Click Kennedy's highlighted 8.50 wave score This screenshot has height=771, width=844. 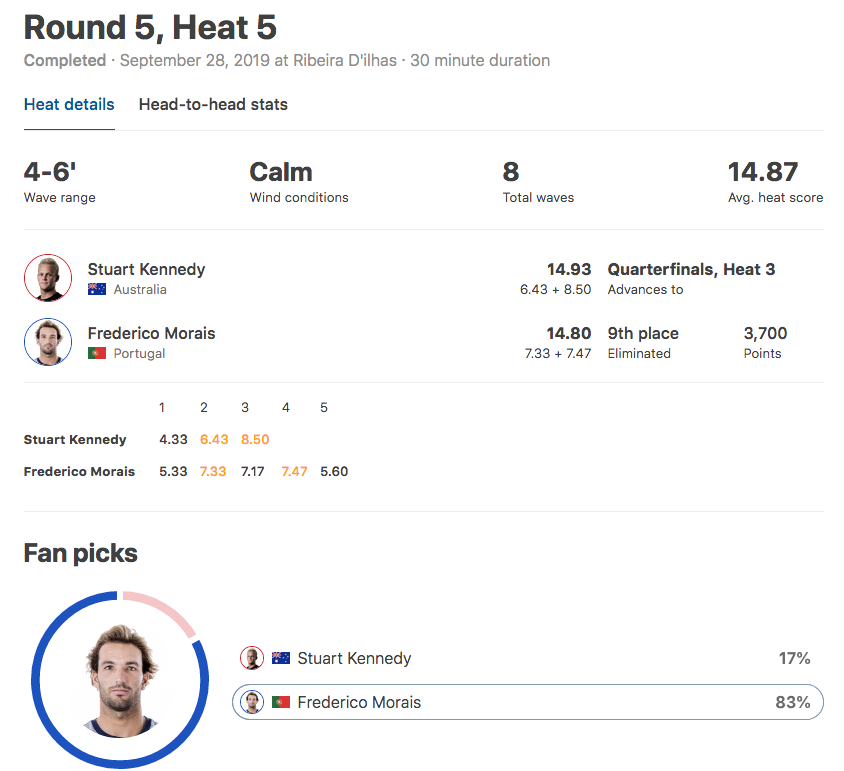tap(255, 439)
